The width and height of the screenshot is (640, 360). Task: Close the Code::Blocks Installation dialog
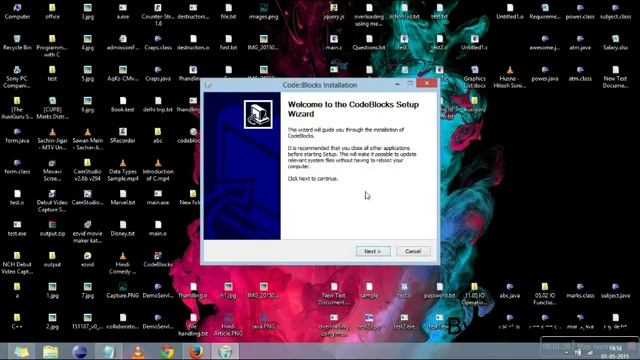point(427,84)
